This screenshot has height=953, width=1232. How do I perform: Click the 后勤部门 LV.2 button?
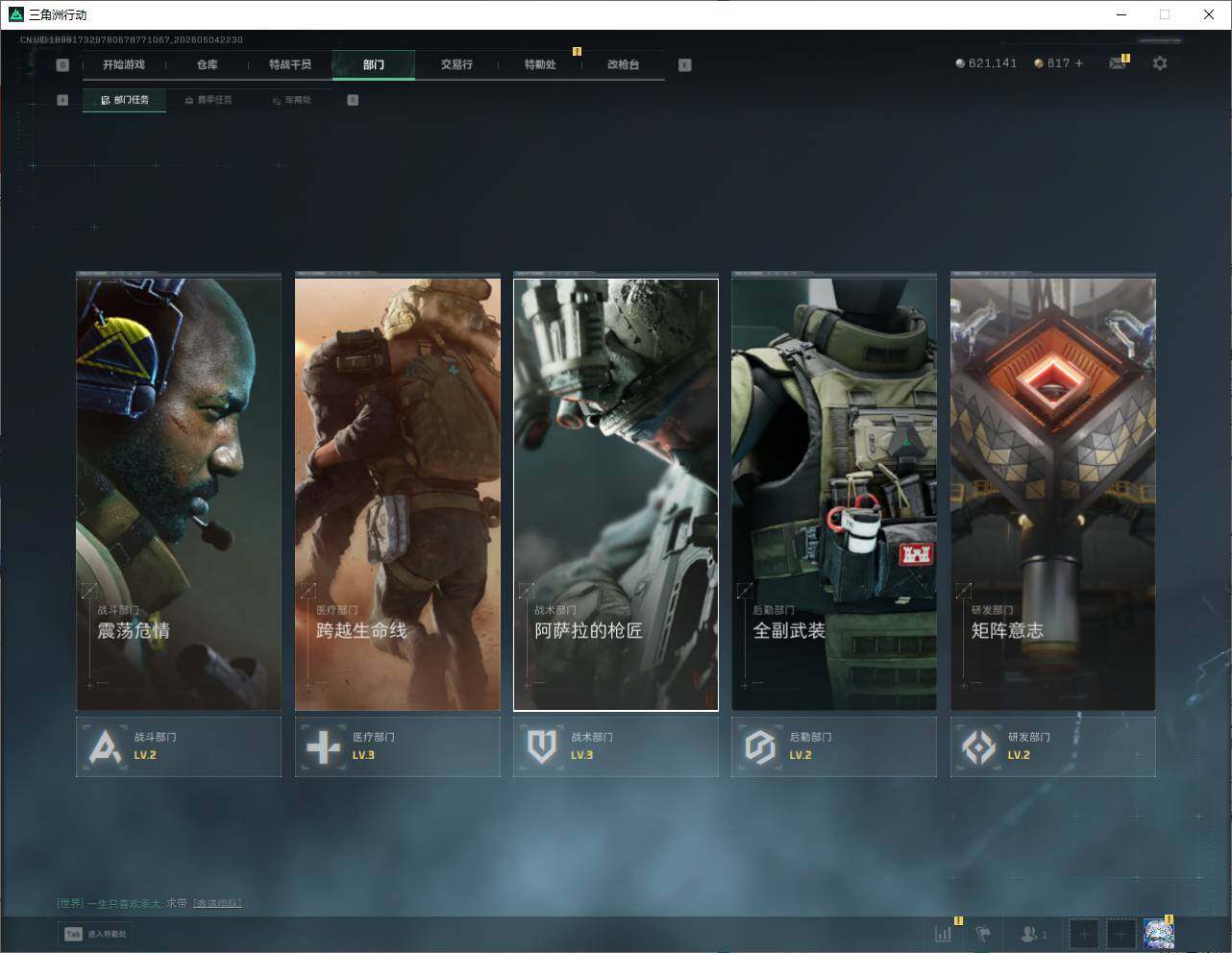(x=834, y=746)
